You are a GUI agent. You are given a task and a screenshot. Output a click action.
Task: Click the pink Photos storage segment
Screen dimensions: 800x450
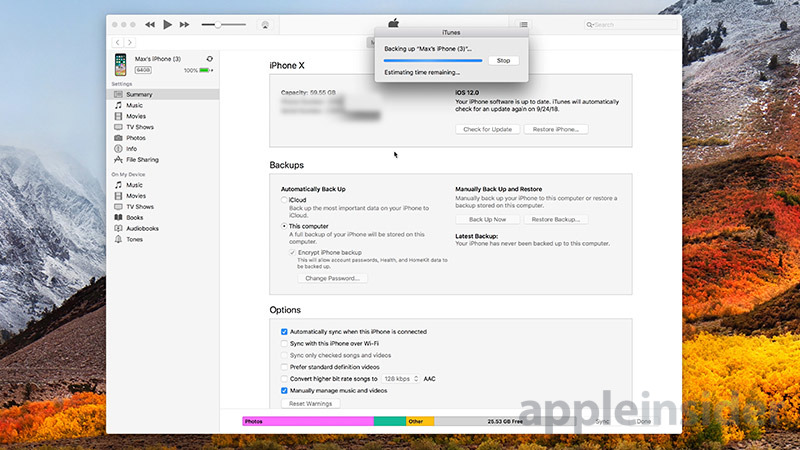click(308, 421)
